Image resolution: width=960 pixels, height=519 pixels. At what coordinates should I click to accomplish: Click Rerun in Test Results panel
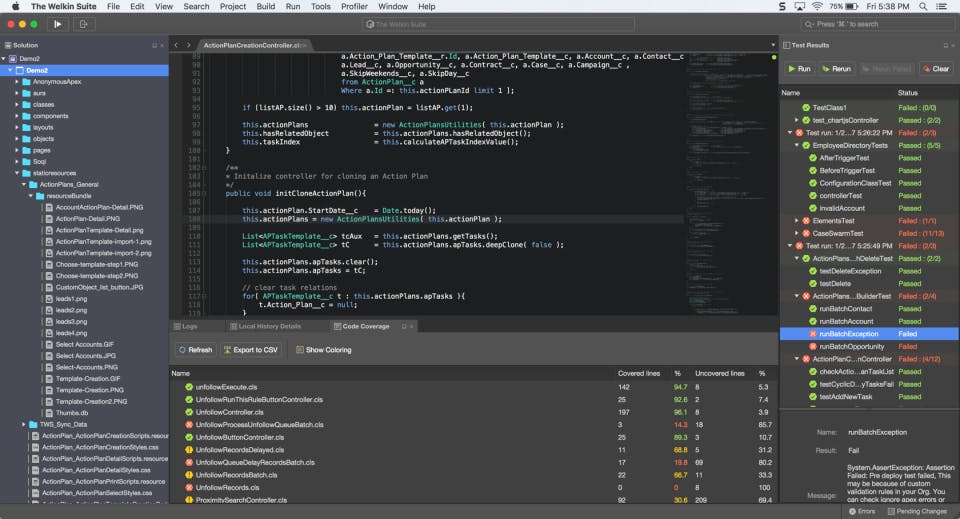click(x=836, y=69)
